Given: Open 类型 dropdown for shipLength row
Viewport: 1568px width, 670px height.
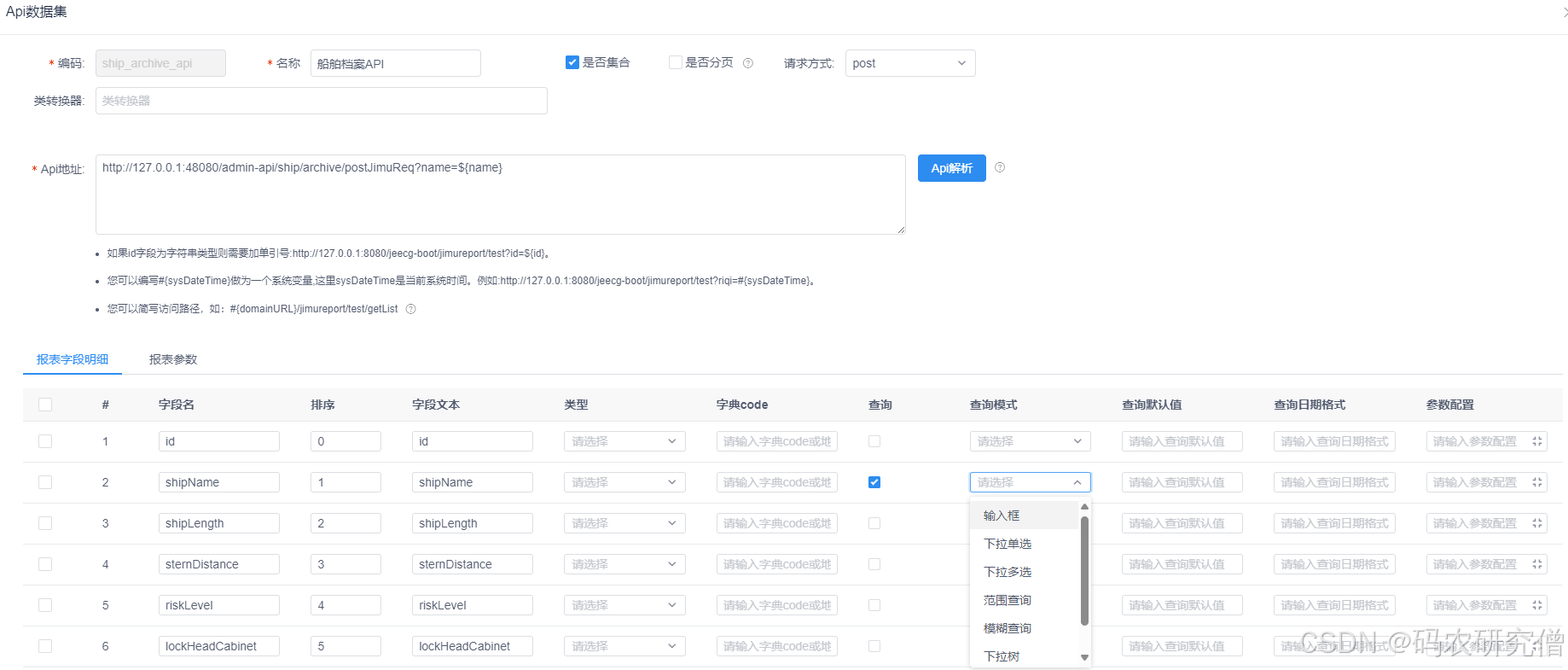Looking at the screenshot, I should click(624, 523).
